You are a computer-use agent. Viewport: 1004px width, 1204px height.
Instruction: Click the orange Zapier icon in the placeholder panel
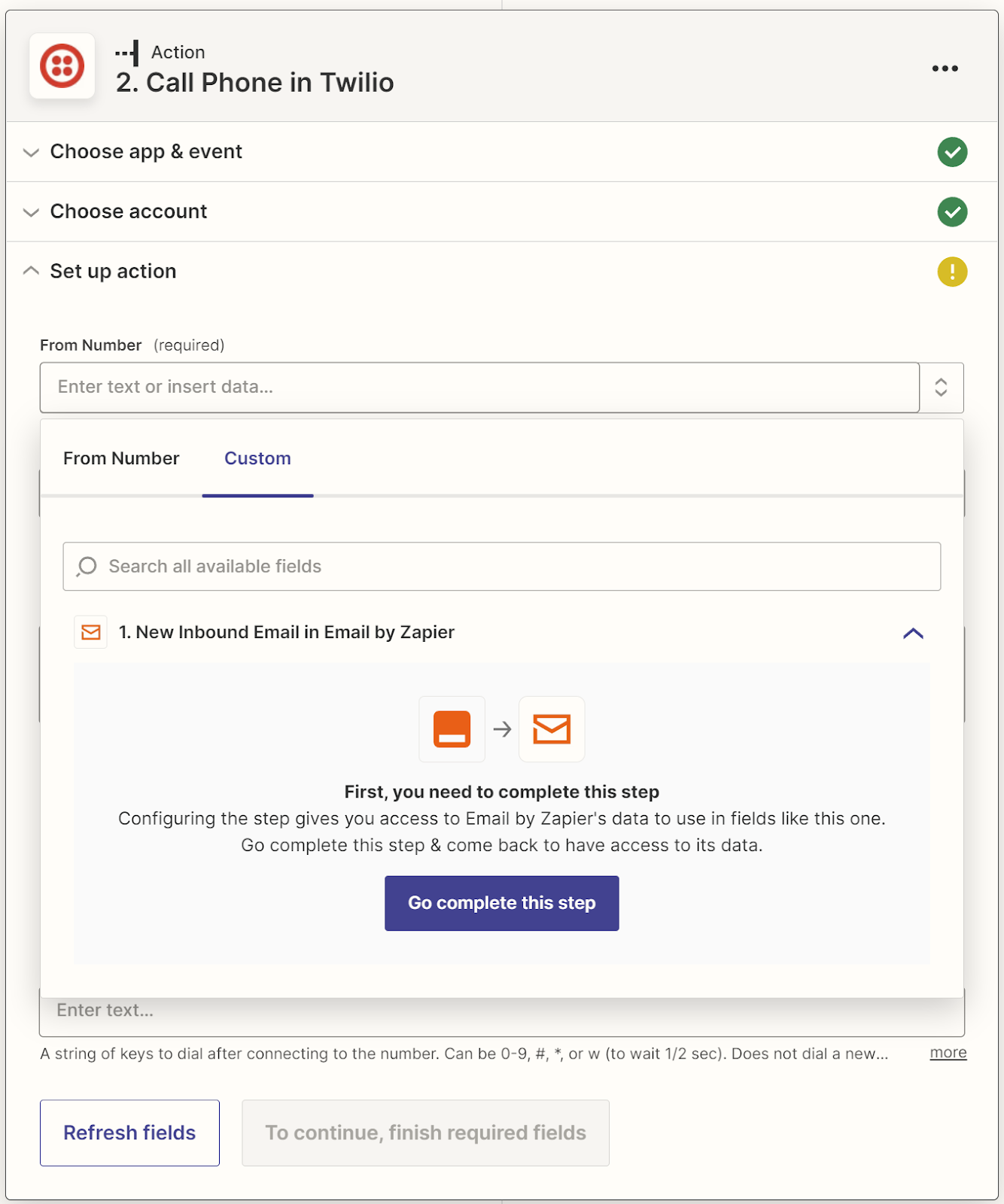tap(452, 729)
